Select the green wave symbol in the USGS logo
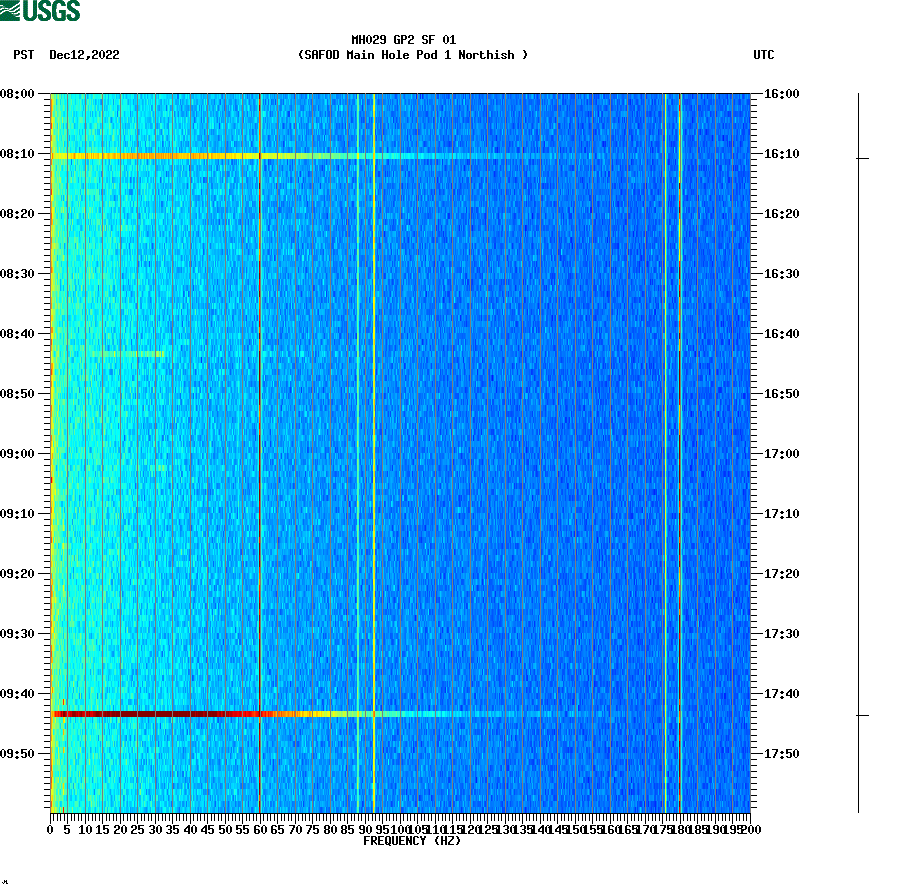This screenshot has height=893, width=902. click(11, 11)
